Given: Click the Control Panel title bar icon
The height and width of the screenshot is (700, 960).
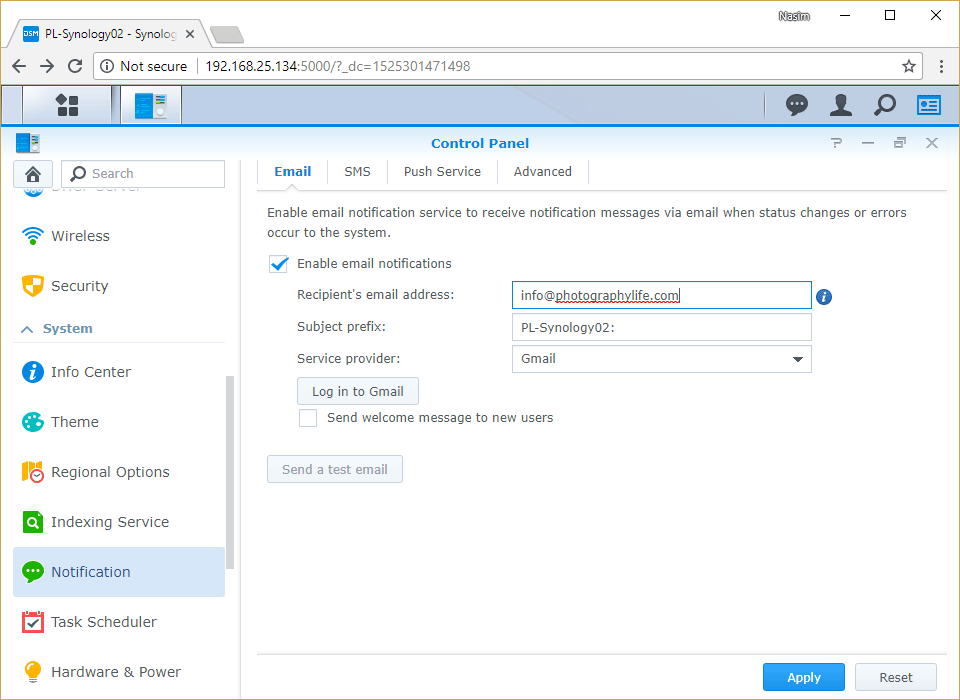Looking at the screenshot, I should click(x=28, y=143).
